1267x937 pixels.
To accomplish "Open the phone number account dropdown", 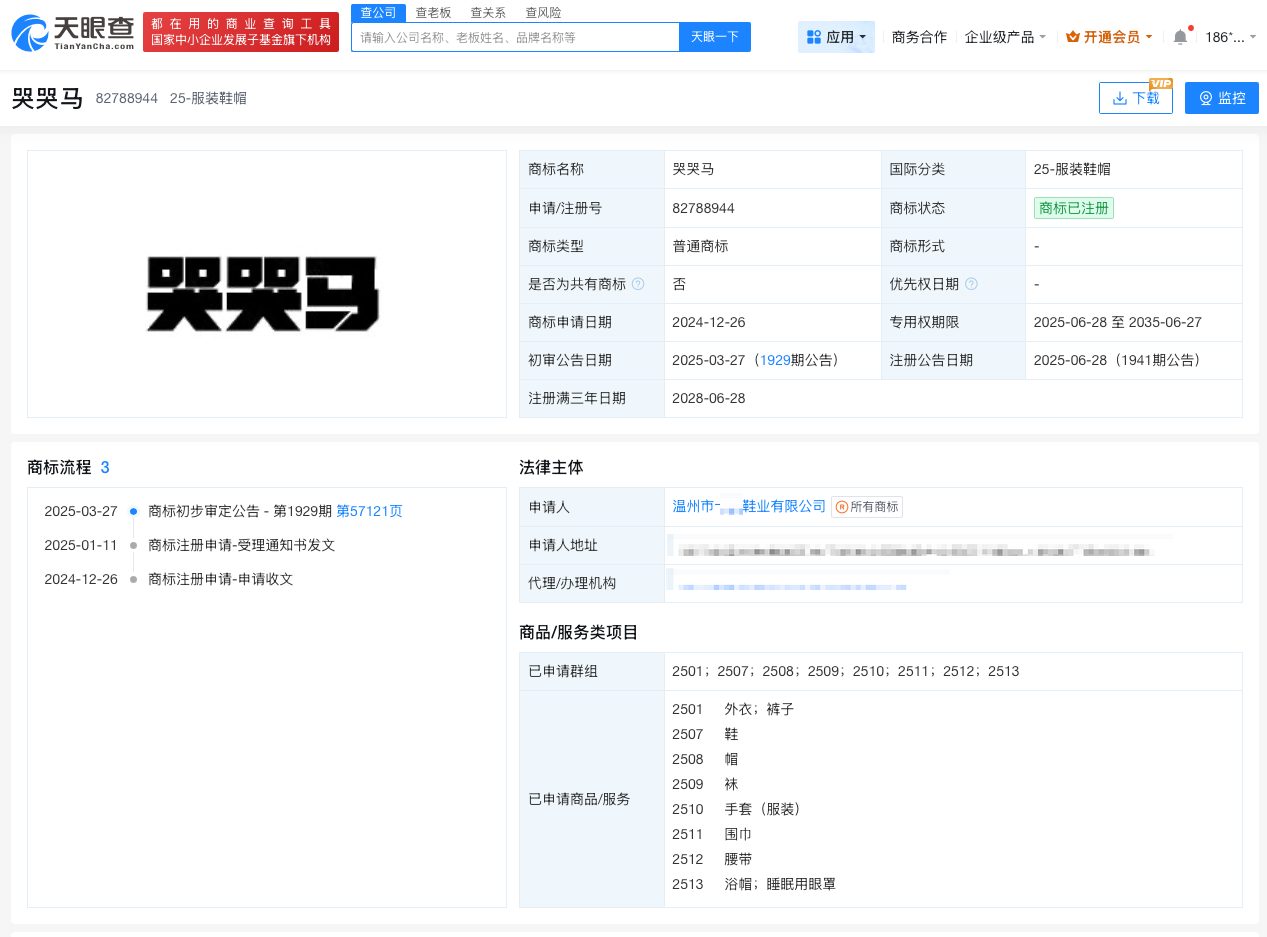I will click(x=1227, y=36).
